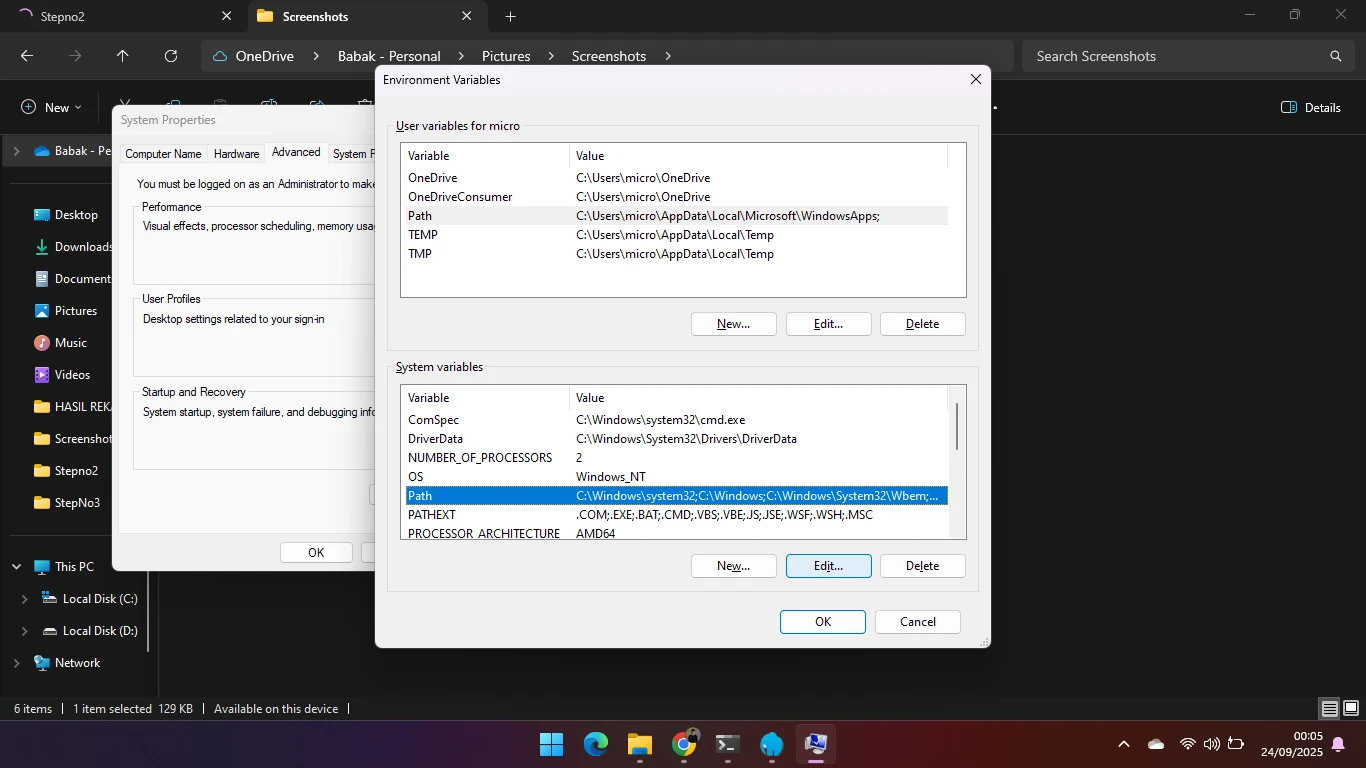Click Edit under System variables

coord(828,566)
